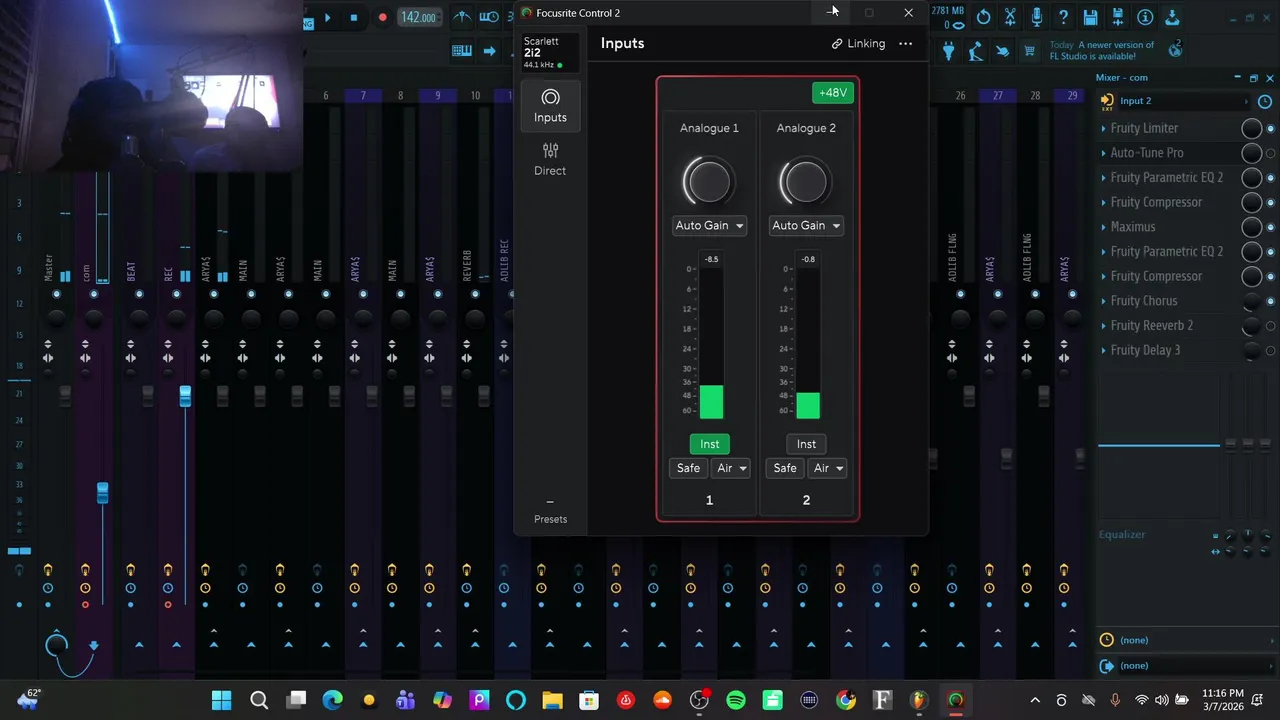Image resolution: width=1280 pixels, height=720 pixels.
Task: Click the taskbar clock showing 11:16 PM
Action: 1223,700
